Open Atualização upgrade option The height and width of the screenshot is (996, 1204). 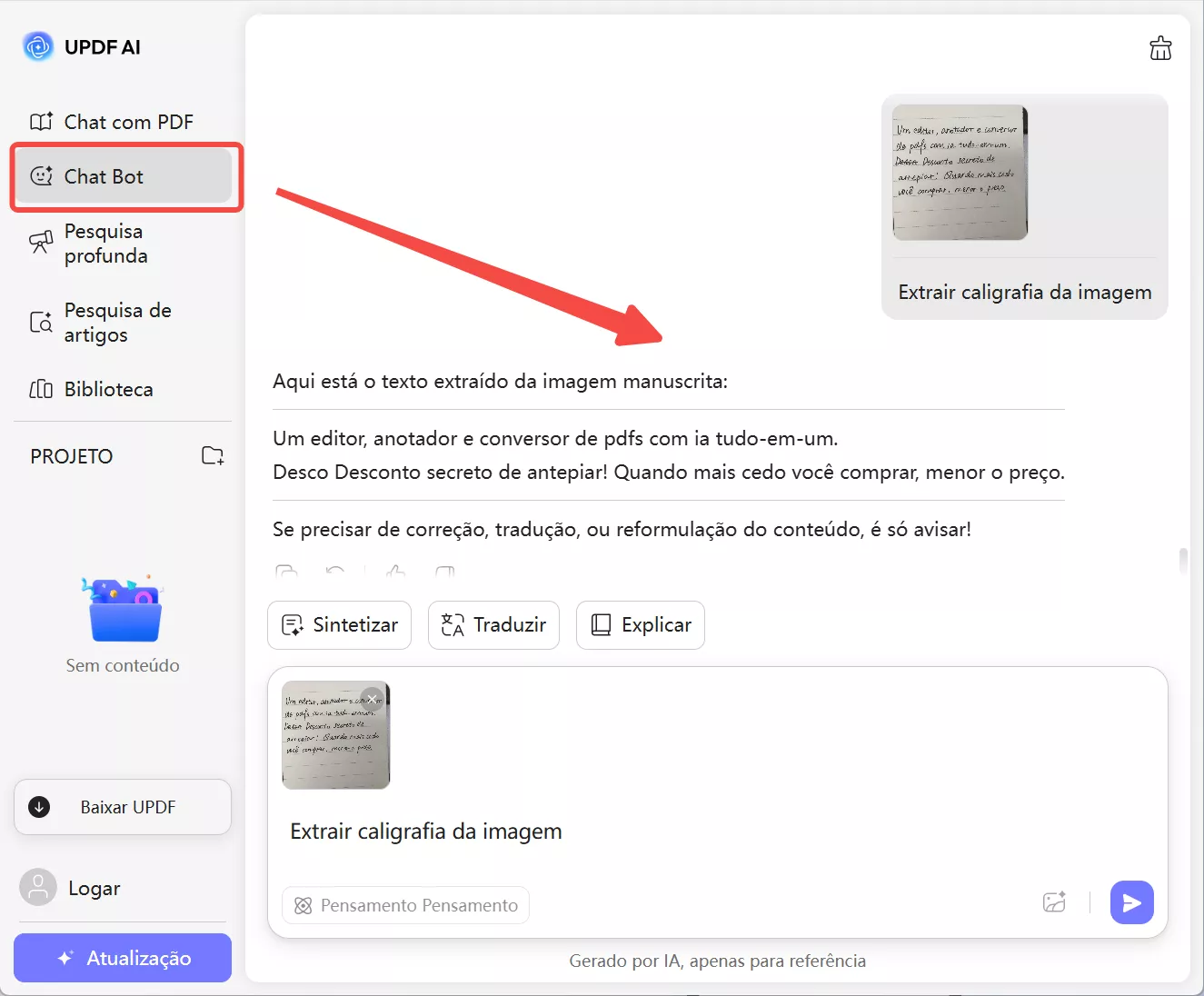(122, 958)
